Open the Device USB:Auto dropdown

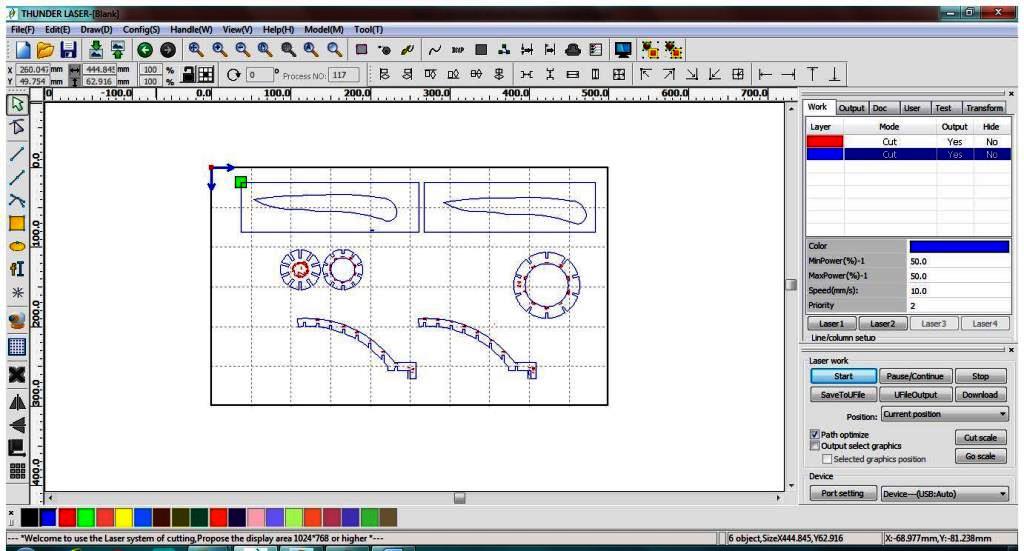coord(944,494)
